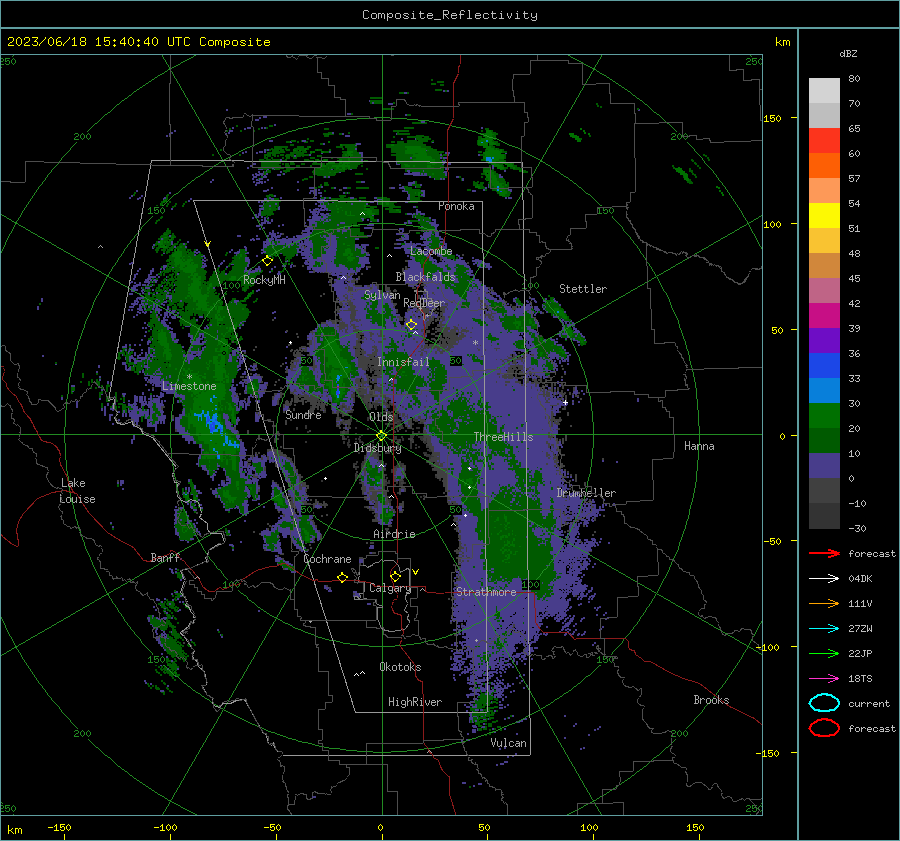Click the Airdrie city label
Viewport: 900px width, 841px height.
[x=394, y=534]
